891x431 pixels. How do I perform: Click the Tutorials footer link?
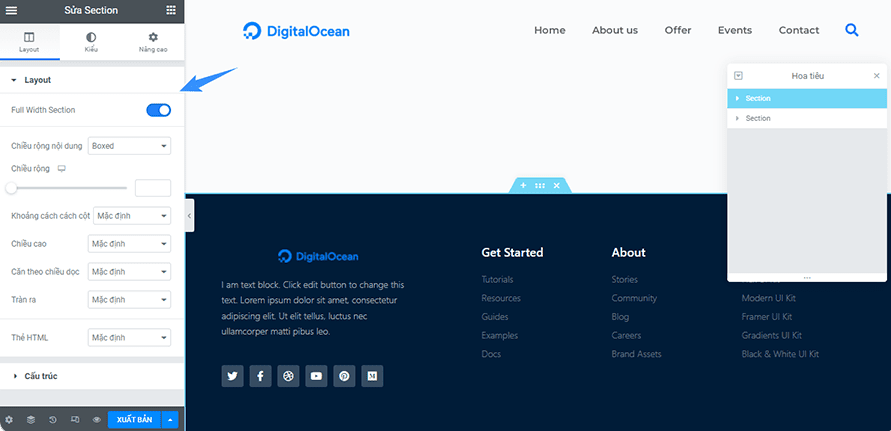[x=497, y=279]
